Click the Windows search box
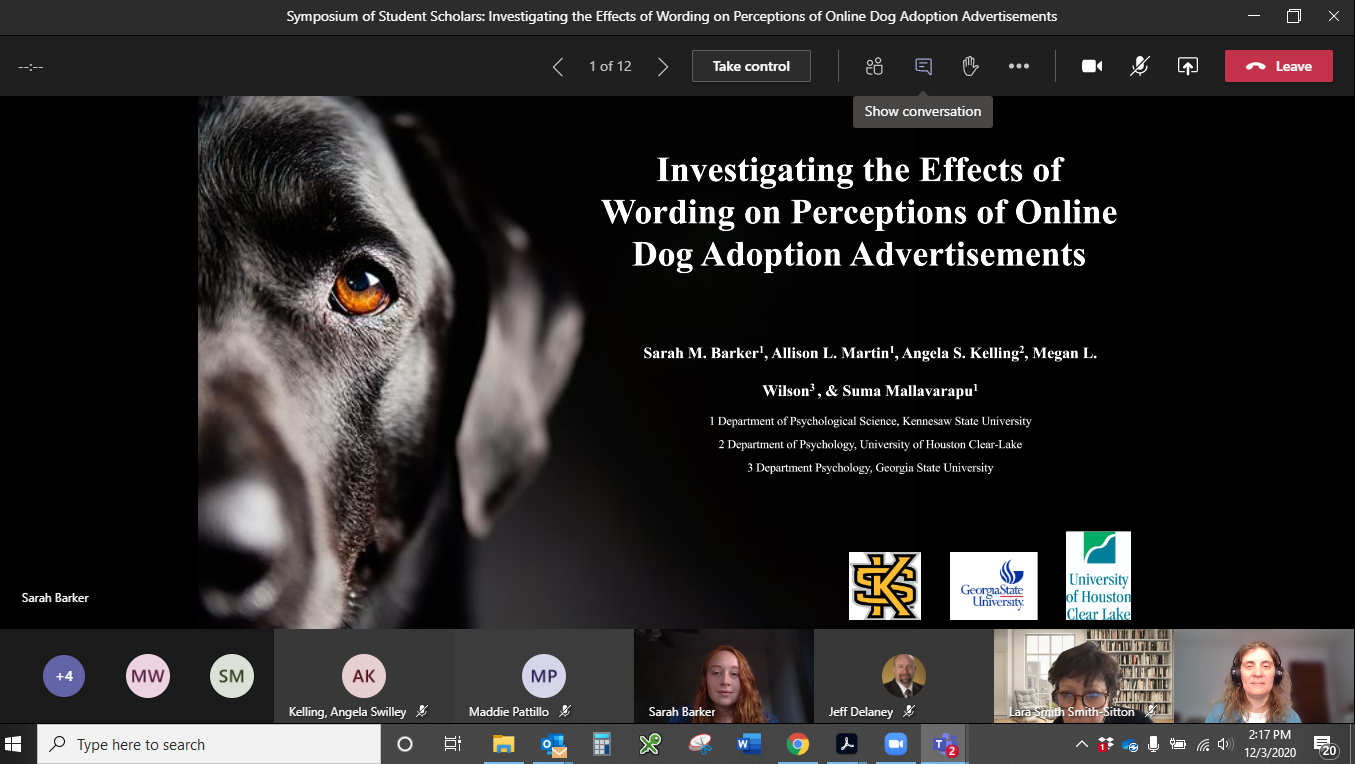Image resolution: width=1355 pixels, height=764 pixels. (x=210, y=744)
